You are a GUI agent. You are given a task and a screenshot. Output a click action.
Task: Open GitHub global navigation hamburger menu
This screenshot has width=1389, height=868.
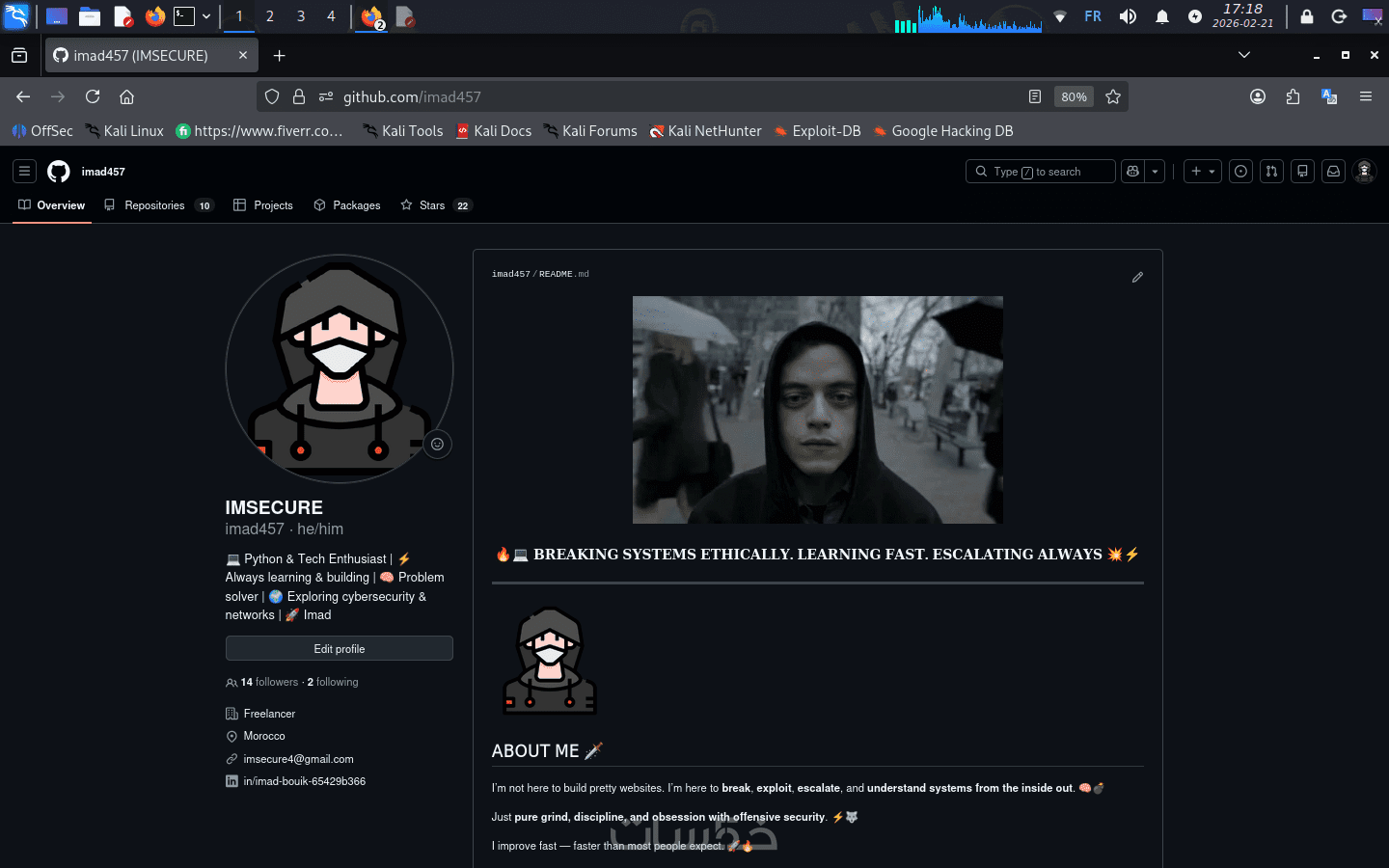pos(24,171)
